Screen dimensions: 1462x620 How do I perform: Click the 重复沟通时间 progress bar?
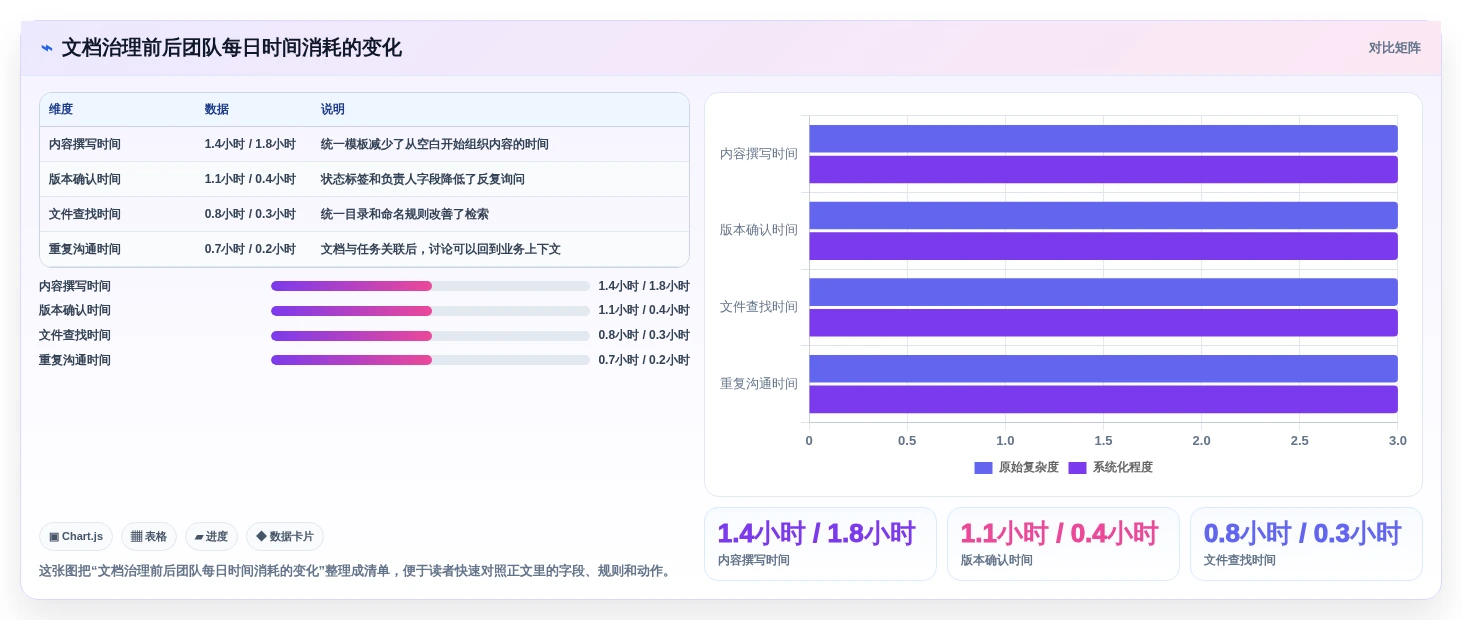pyautogui.click(x=430, y=360)
